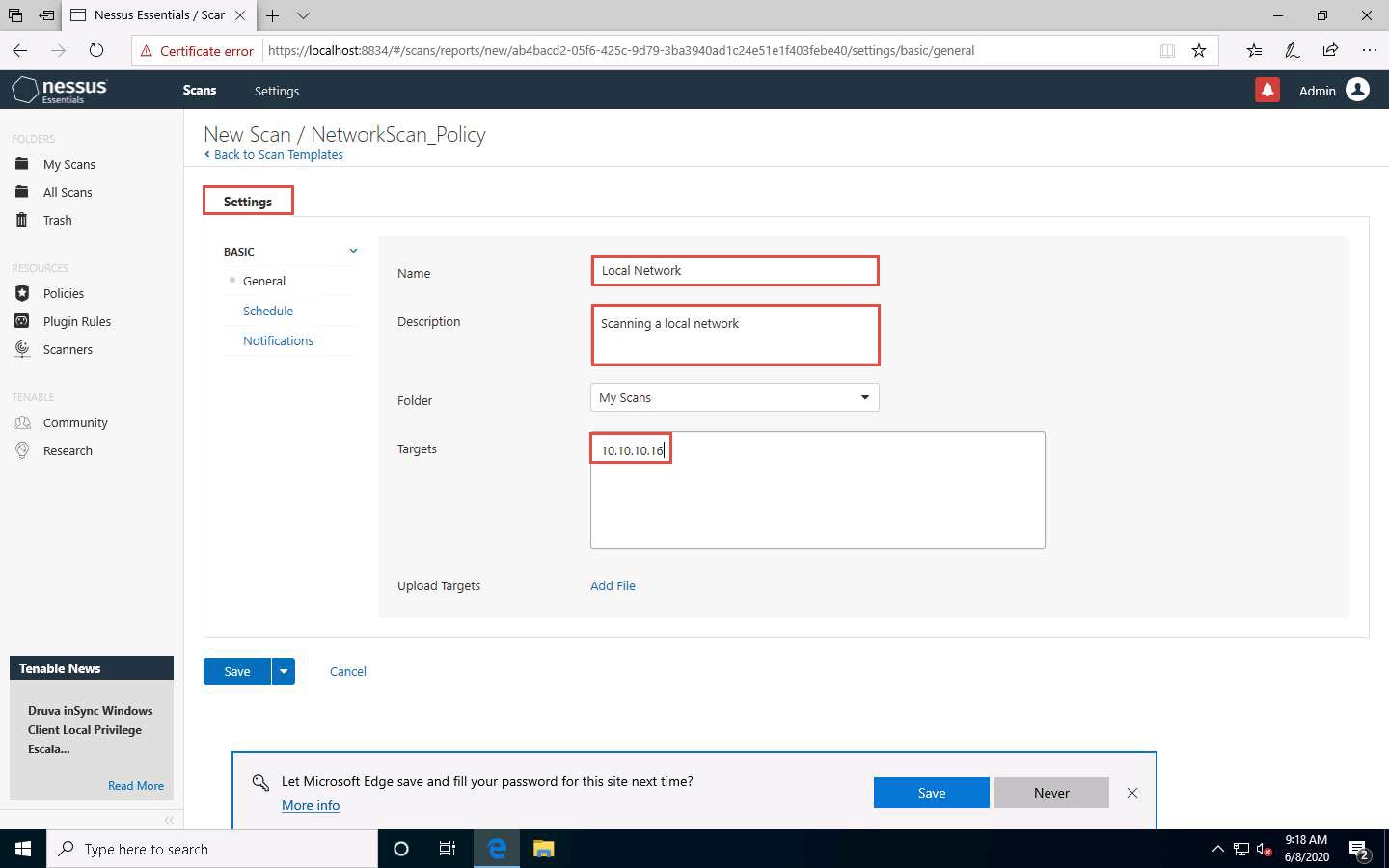This screenshot has width=1389, height=868.
Task: Save password in the Edge prompt
Action: 932,793
